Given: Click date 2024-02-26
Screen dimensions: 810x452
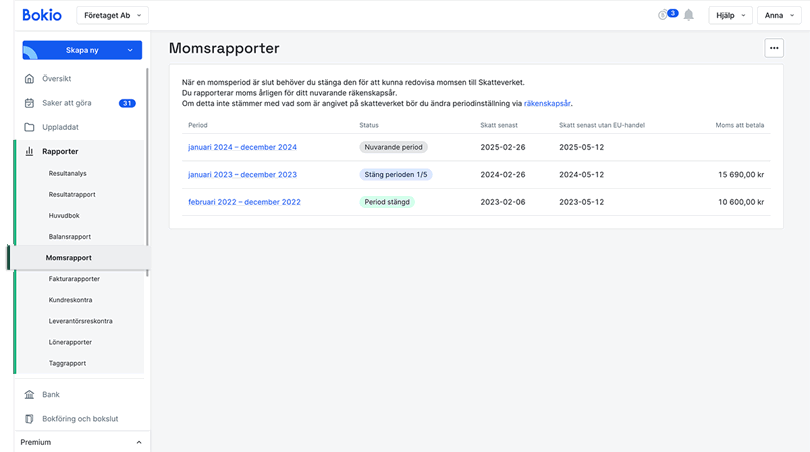Looking at the screenshot, I should pos(503,175).
